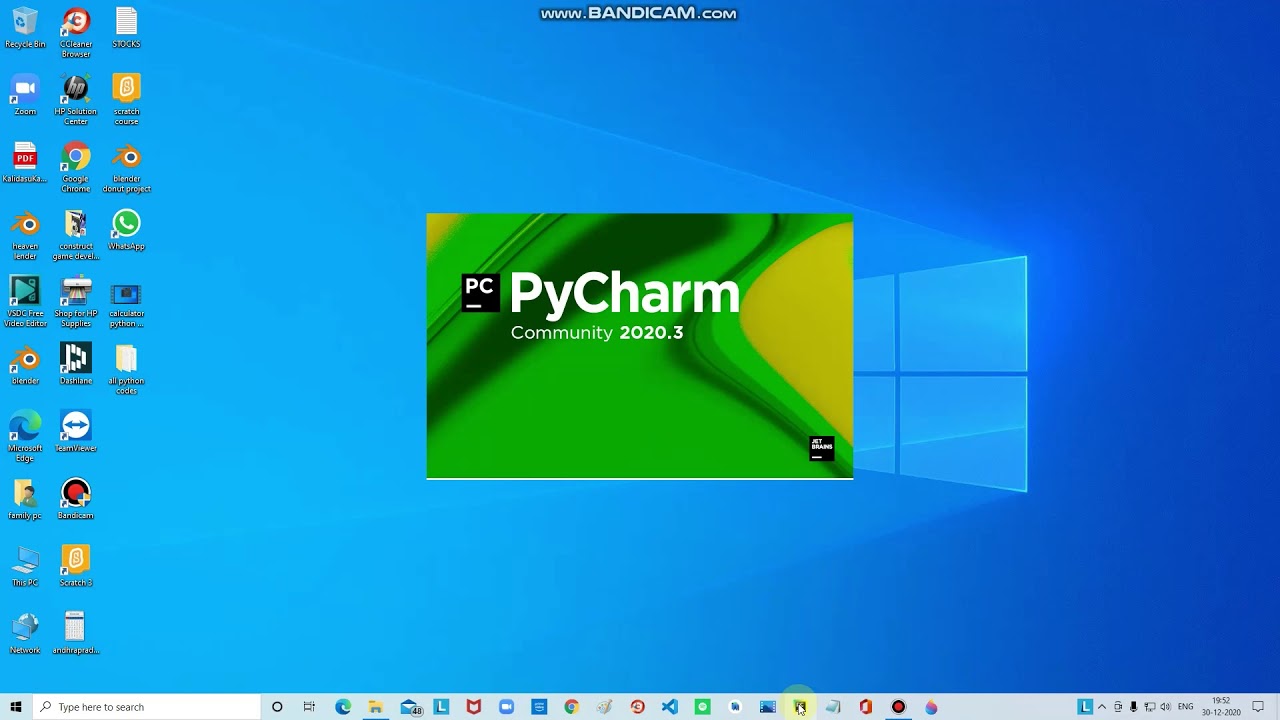Launch WhatsApp from the desktop
Screen dimensions: 1280x720
(126, 230)
